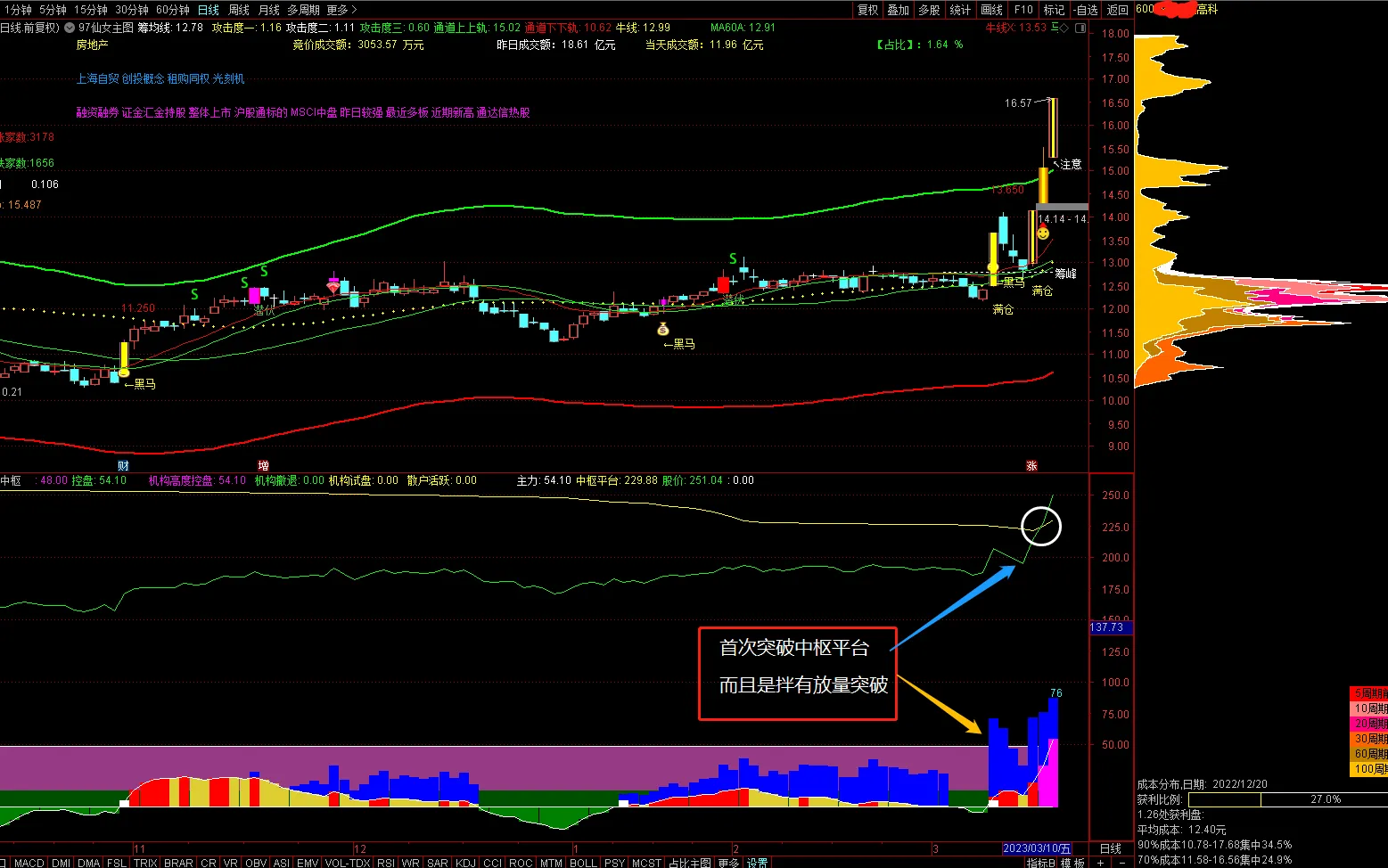Select the OBV indicator tab
This screenshot has width=1388, height=868.
click(x=256, y=863)
